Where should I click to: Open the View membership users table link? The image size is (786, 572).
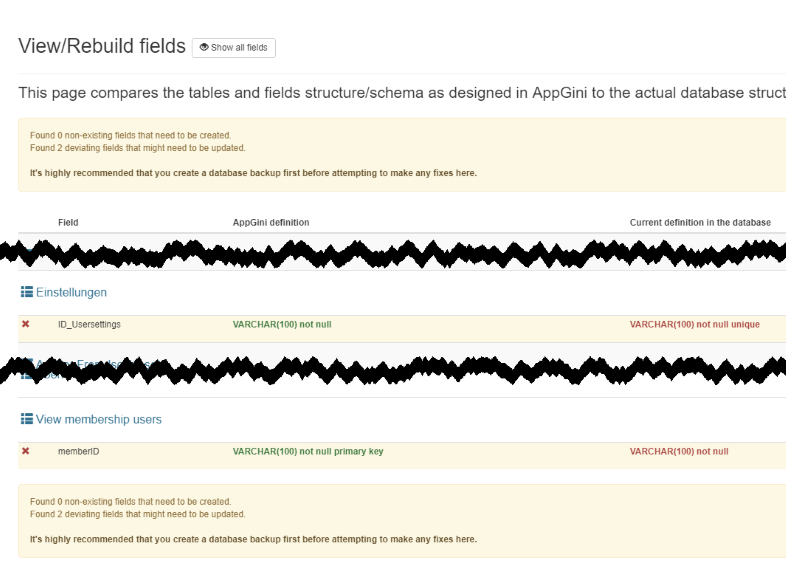[98, 419]
